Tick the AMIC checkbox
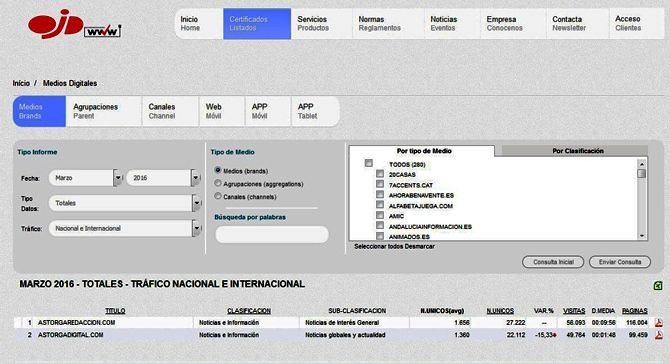Viewport: 670px width, 364px height. point(380,215)
